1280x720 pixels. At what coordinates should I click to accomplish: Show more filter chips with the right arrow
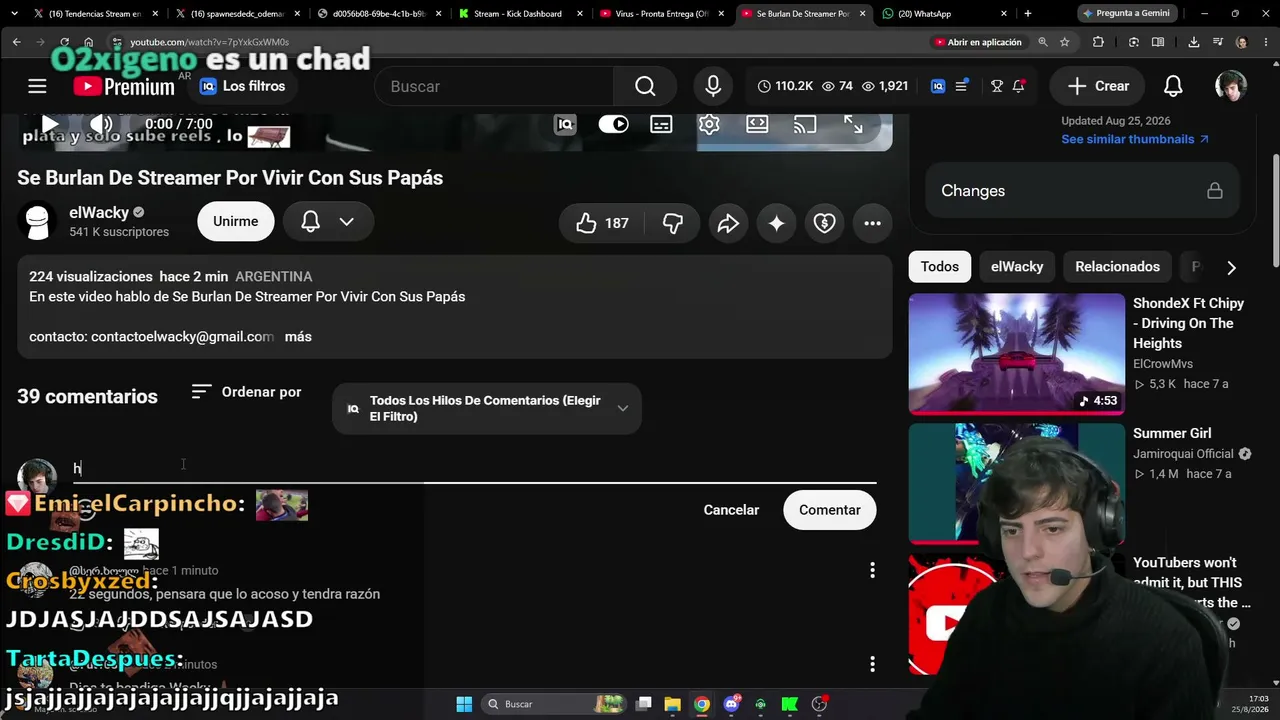[1231, 267]
